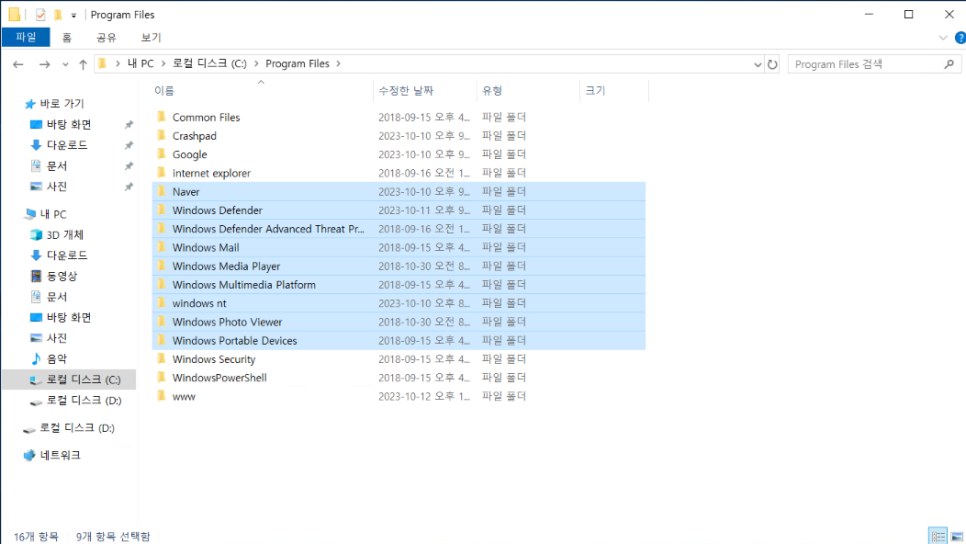Open the address bar history dropdown
Image resolution: width=966 pixels, height=544 pixels.
pos(757,64)
